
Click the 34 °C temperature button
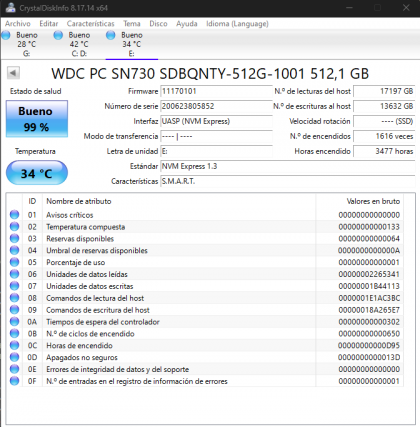[37, 173]
